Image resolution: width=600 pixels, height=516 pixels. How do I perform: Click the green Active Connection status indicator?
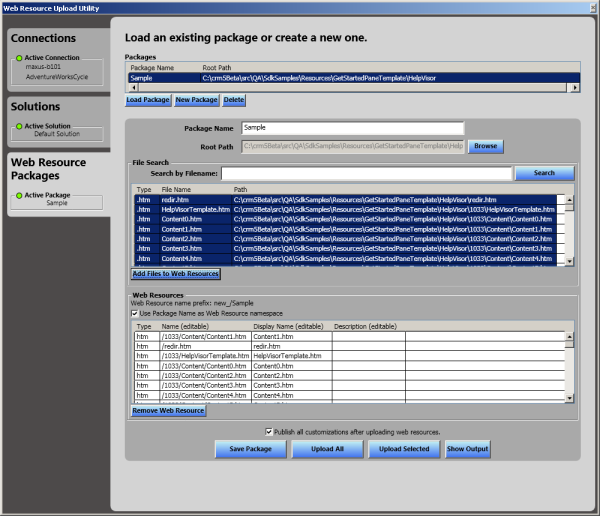[x=19, y=57]
